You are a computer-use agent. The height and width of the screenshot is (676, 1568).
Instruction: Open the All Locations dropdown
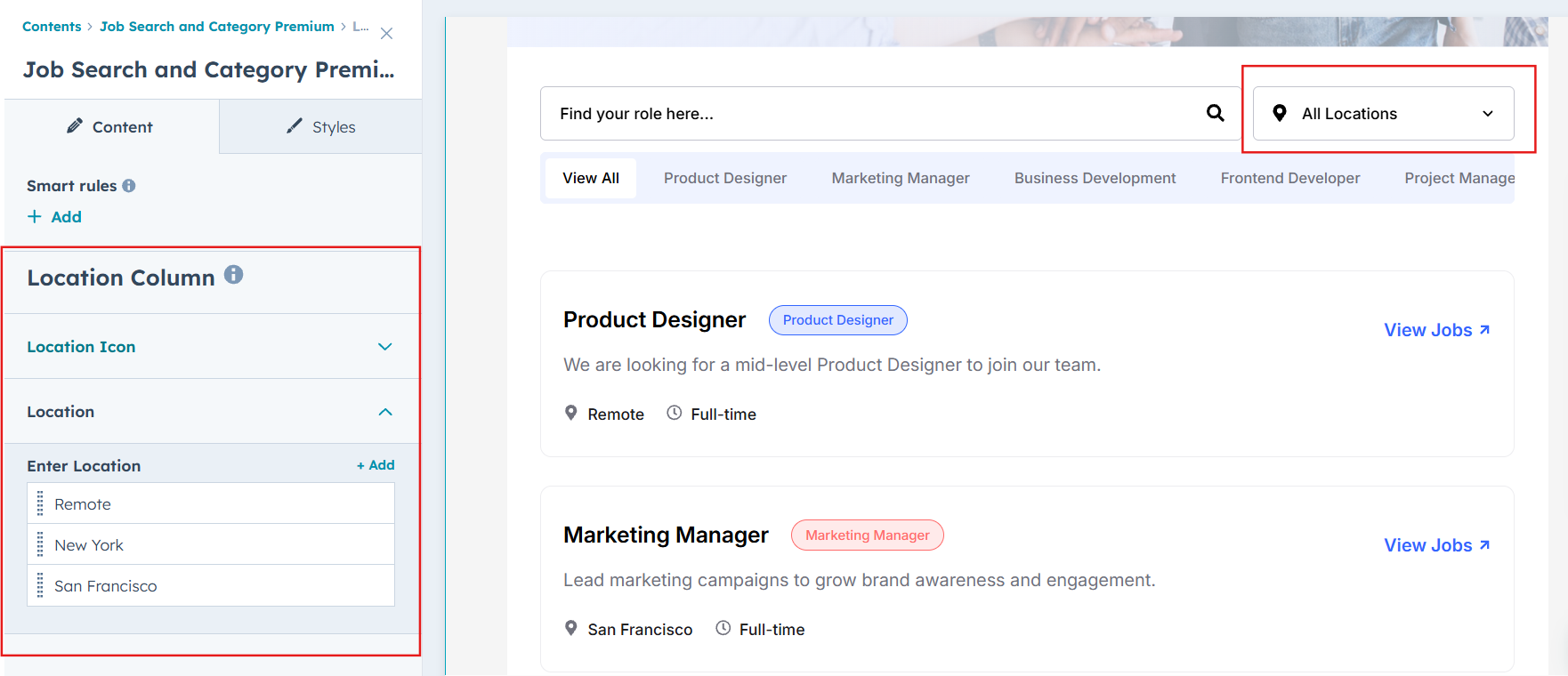(x=1383, y=114)
